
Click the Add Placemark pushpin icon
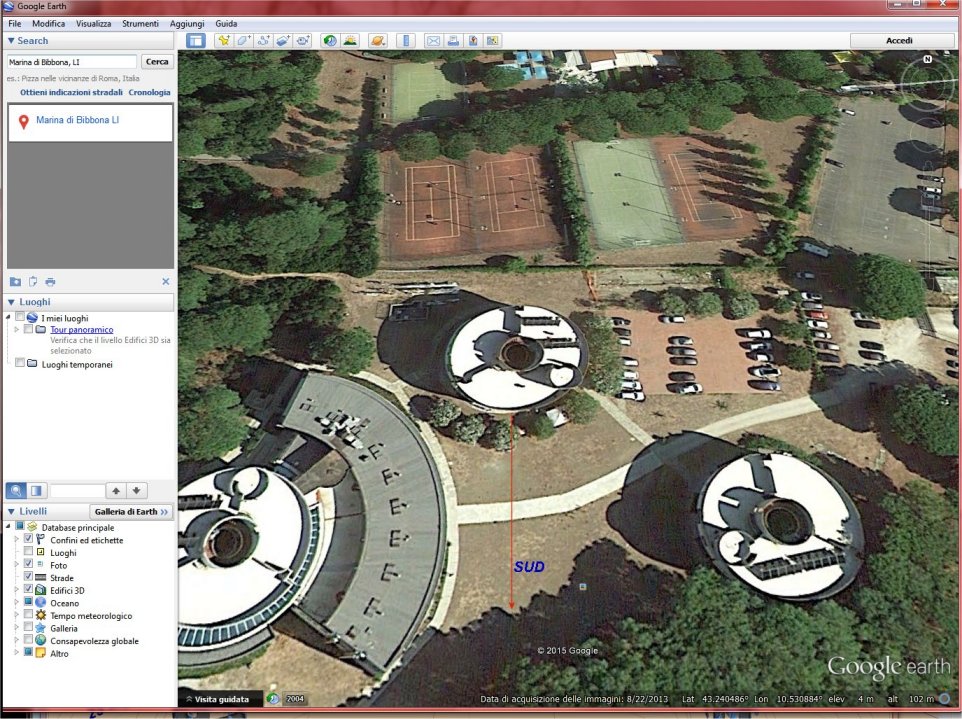point(223,41)
